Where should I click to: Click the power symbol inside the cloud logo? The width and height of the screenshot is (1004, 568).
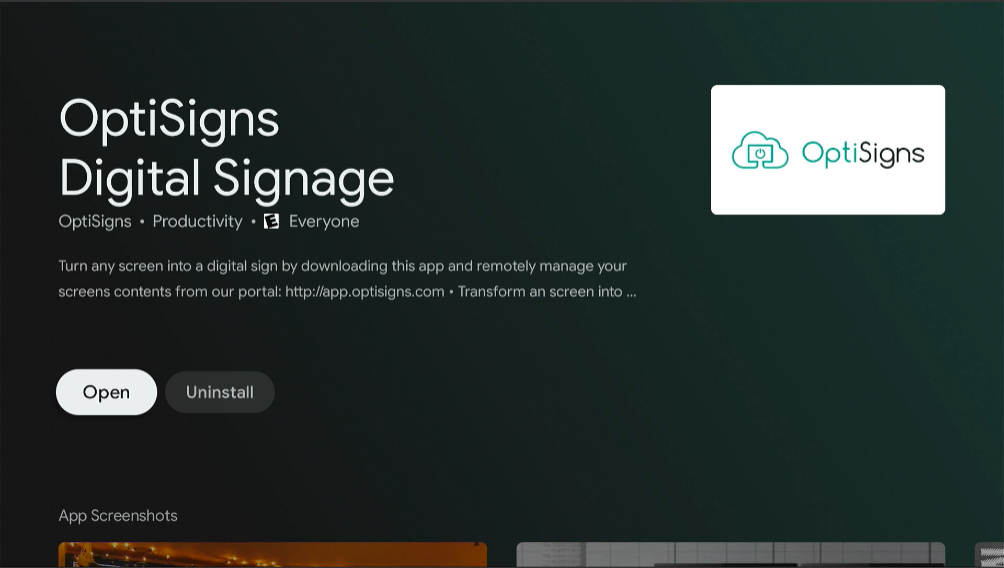tap(761, 154)
